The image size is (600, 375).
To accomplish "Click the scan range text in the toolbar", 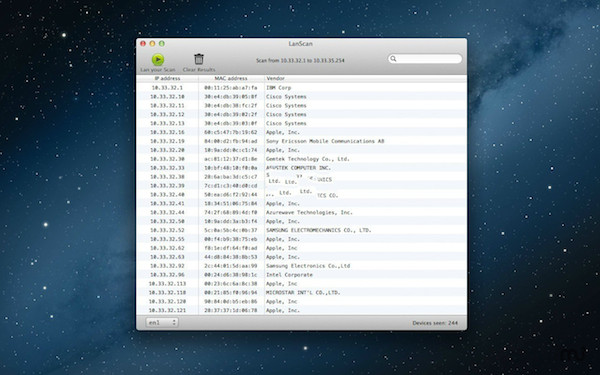I will 300,60.
